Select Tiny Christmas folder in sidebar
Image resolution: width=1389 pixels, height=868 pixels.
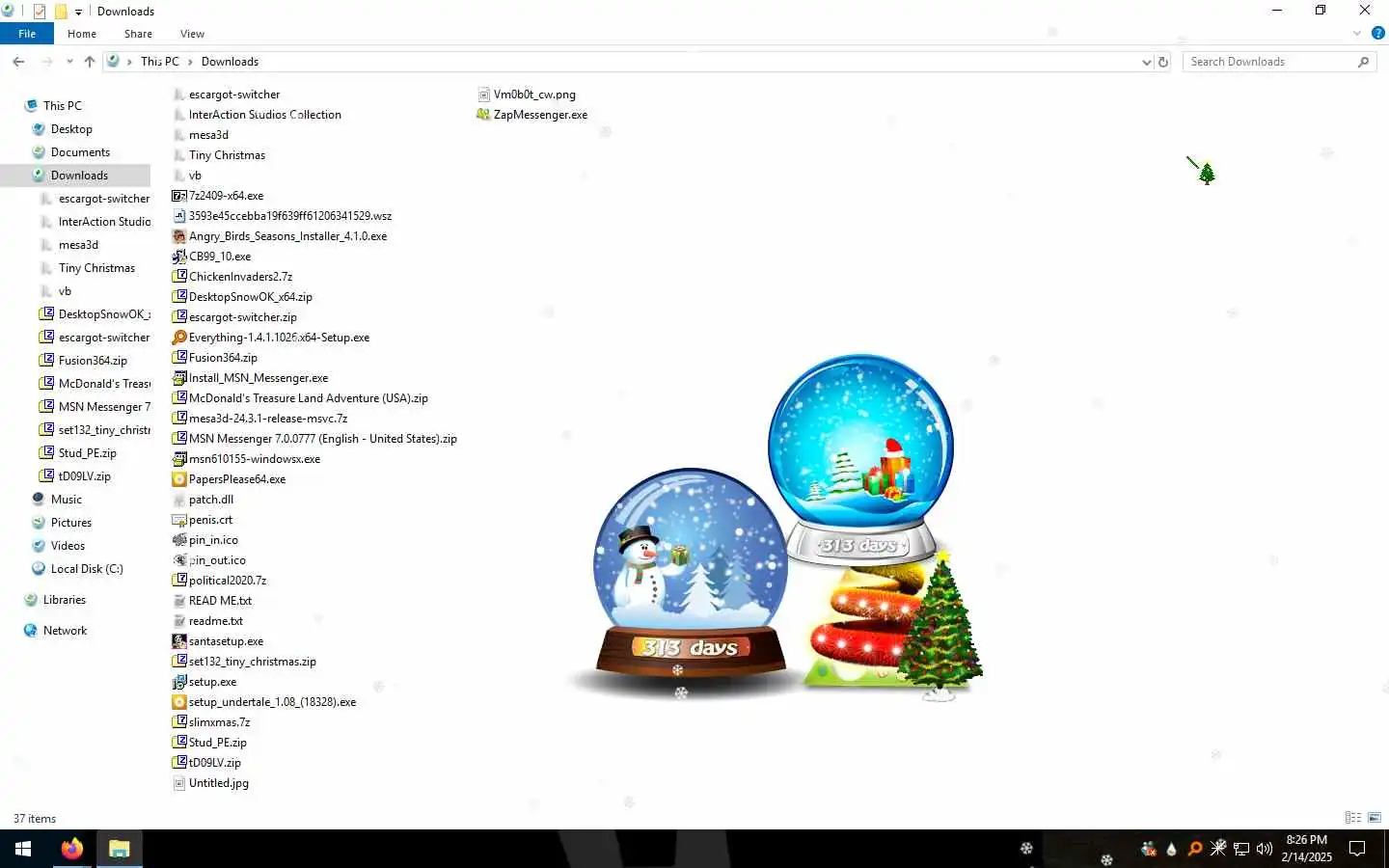coord(95,268)
